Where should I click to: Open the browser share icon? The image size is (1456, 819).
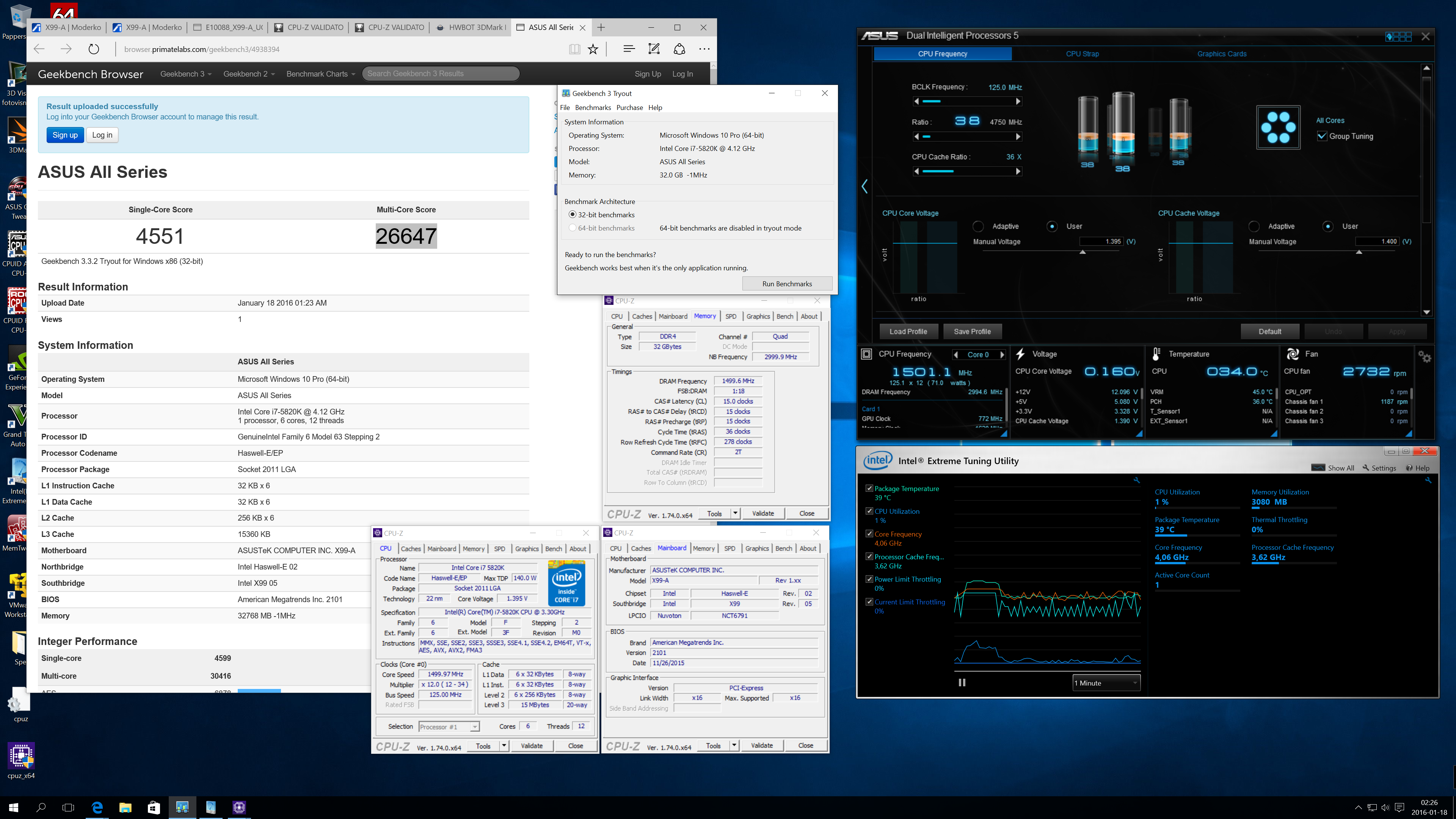click(679, 49)
